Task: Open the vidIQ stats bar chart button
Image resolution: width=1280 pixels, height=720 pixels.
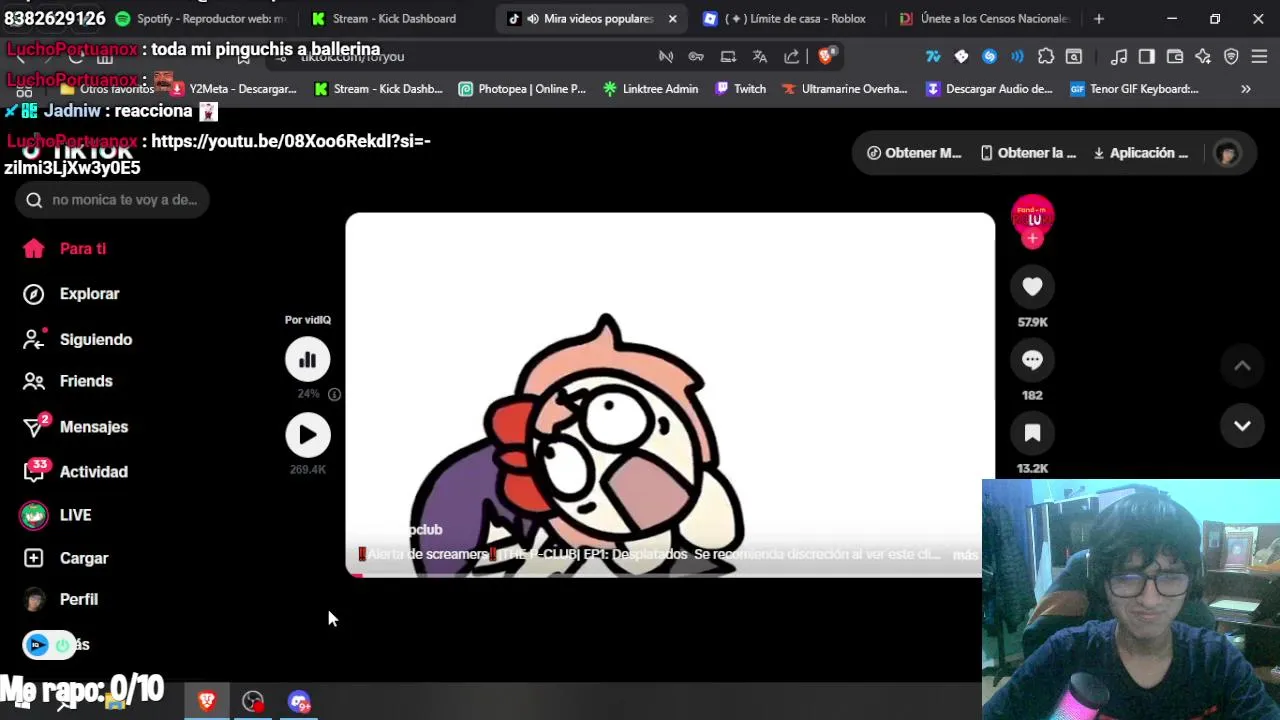Action: pyautogui.click(x=307, y=360)
